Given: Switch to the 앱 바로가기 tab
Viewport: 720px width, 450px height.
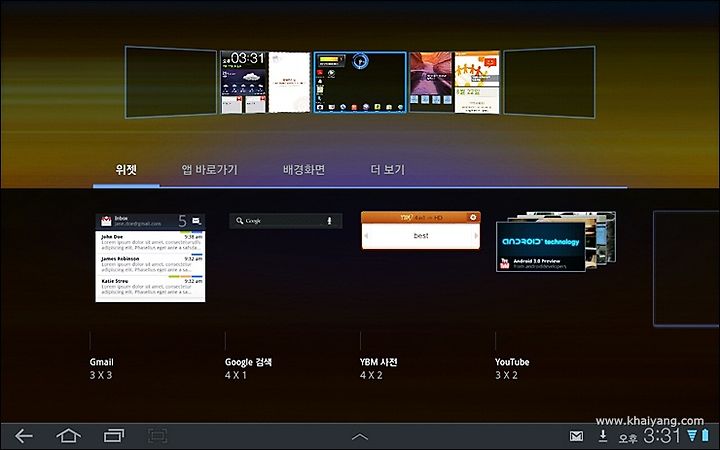Looking at the screenshot, I should pos(210,169).
